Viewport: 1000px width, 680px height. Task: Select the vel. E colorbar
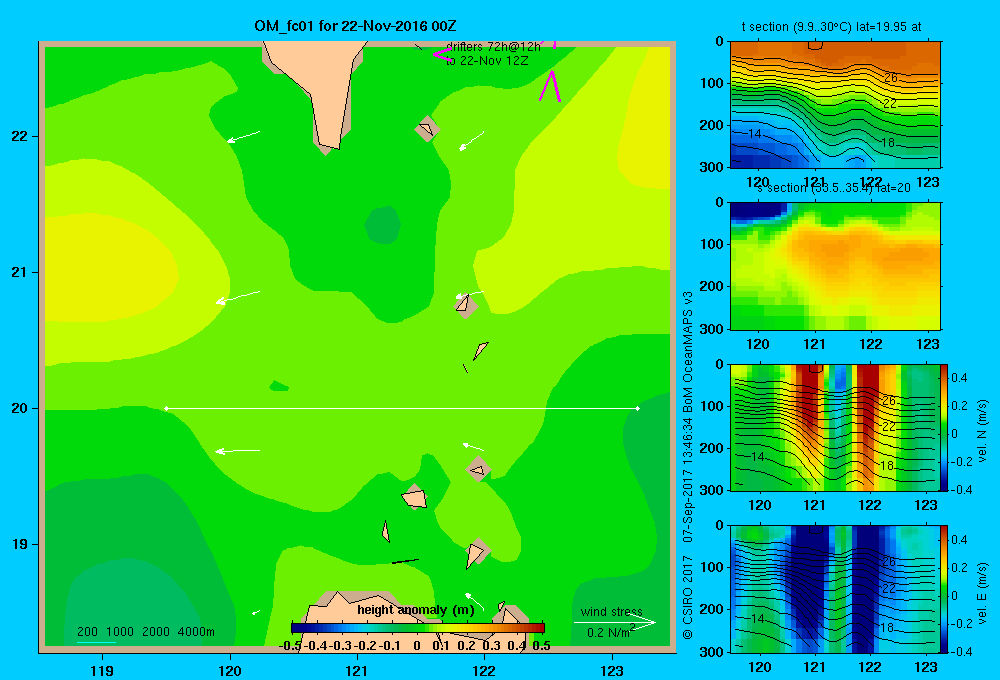tap(945, 589)
